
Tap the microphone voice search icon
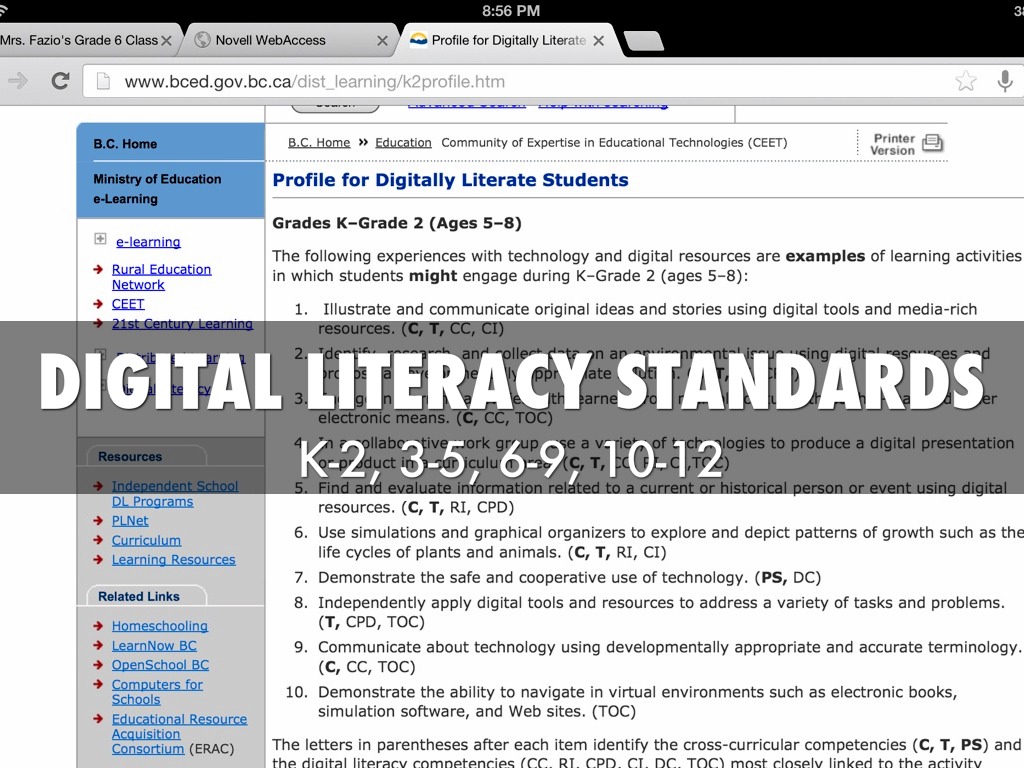[1005, 81]
